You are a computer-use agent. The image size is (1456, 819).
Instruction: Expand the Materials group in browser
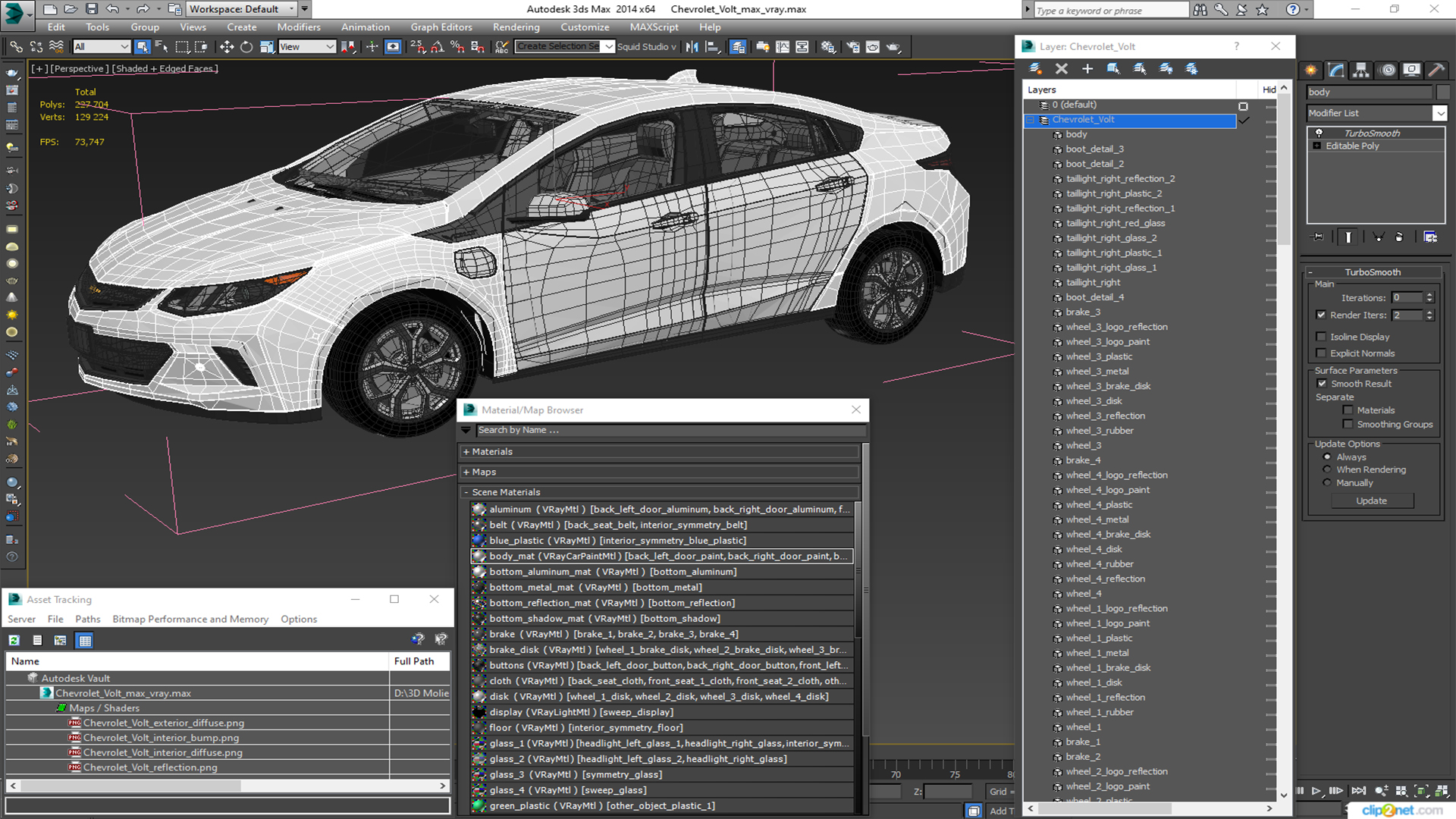[x=466, y=452]
